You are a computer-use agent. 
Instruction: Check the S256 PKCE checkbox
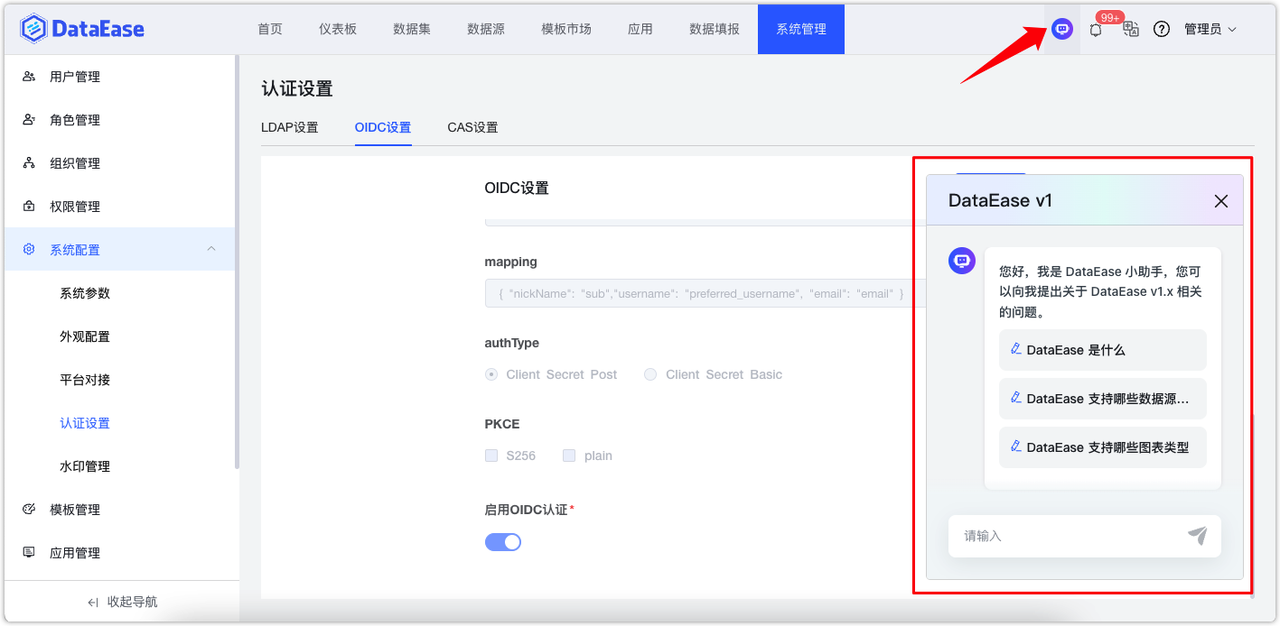point(491,455)
